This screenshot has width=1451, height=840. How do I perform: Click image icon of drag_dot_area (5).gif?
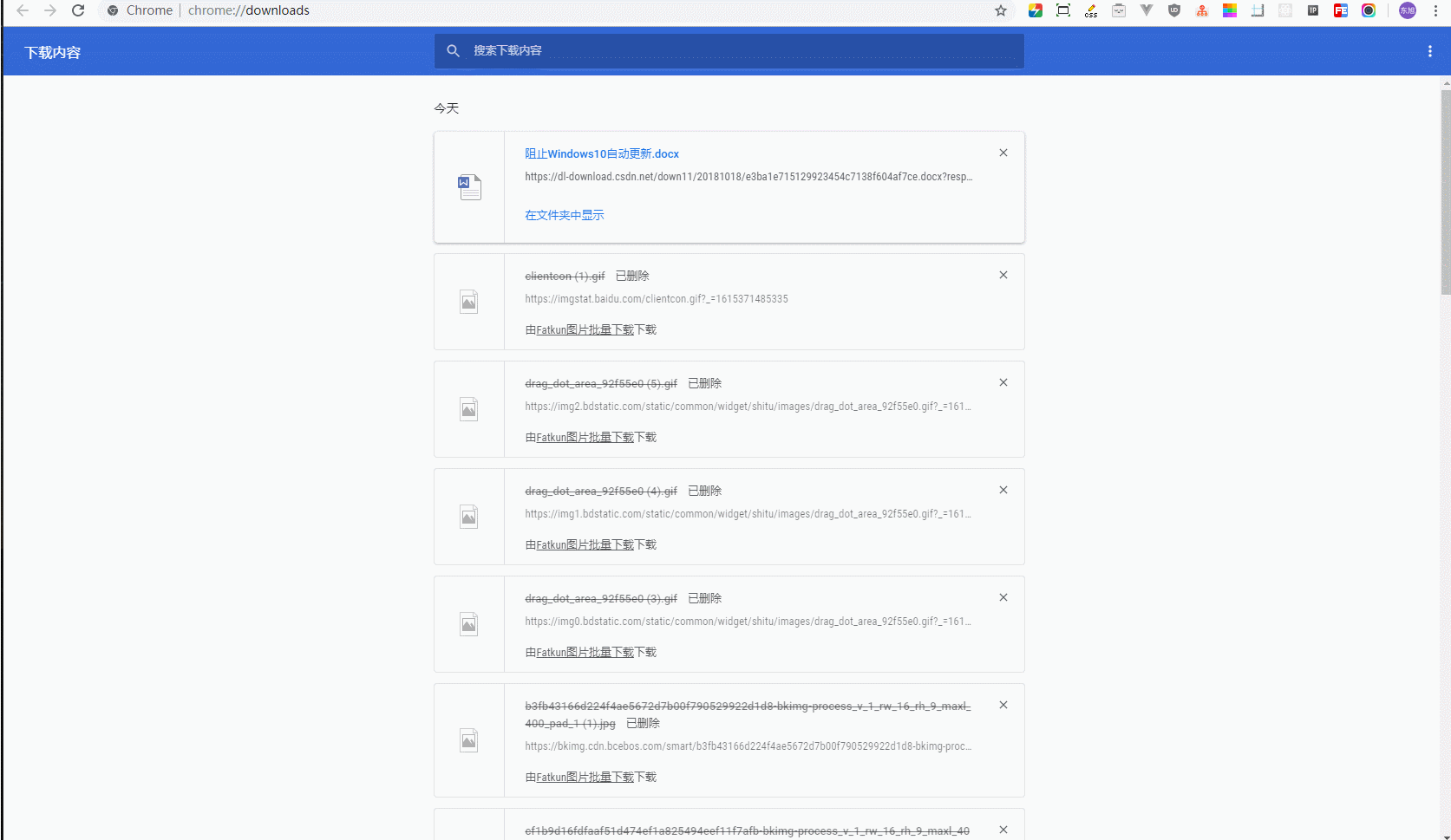tap(469, 409)
